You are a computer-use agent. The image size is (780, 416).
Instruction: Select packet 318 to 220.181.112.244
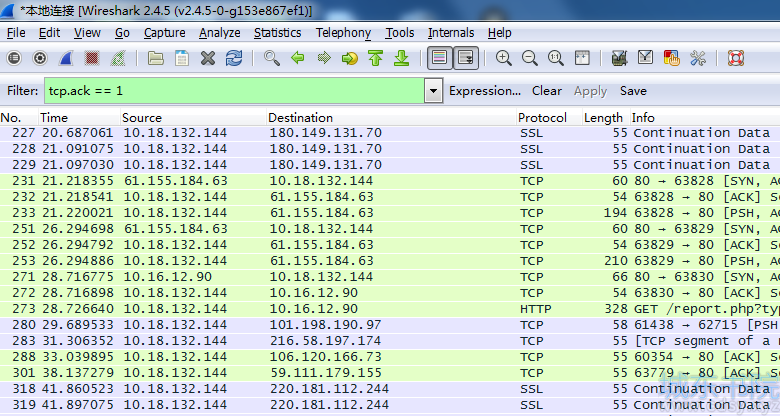tap(390, 389)
